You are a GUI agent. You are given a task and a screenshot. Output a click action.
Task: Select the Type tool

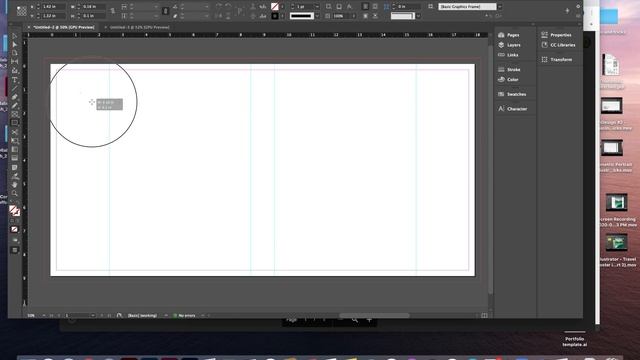[15, 80]
